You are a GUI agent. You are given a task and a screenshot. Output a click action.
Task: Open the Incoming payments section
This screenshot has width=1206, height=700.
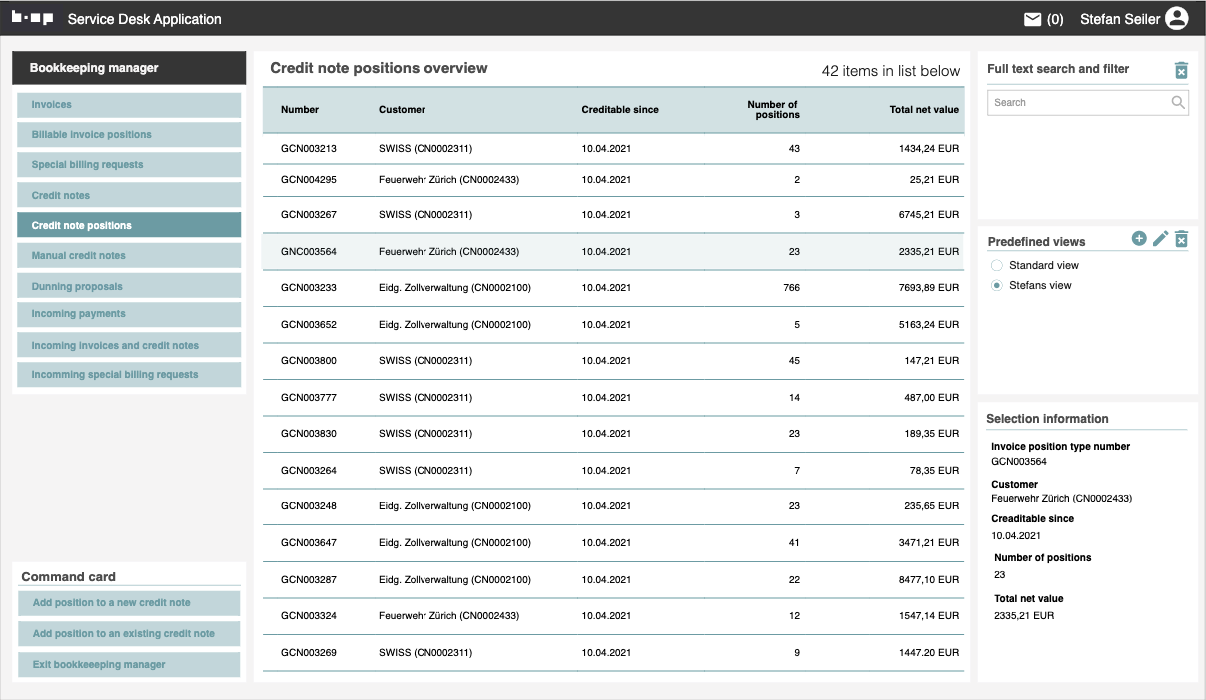tap(129, 314)
